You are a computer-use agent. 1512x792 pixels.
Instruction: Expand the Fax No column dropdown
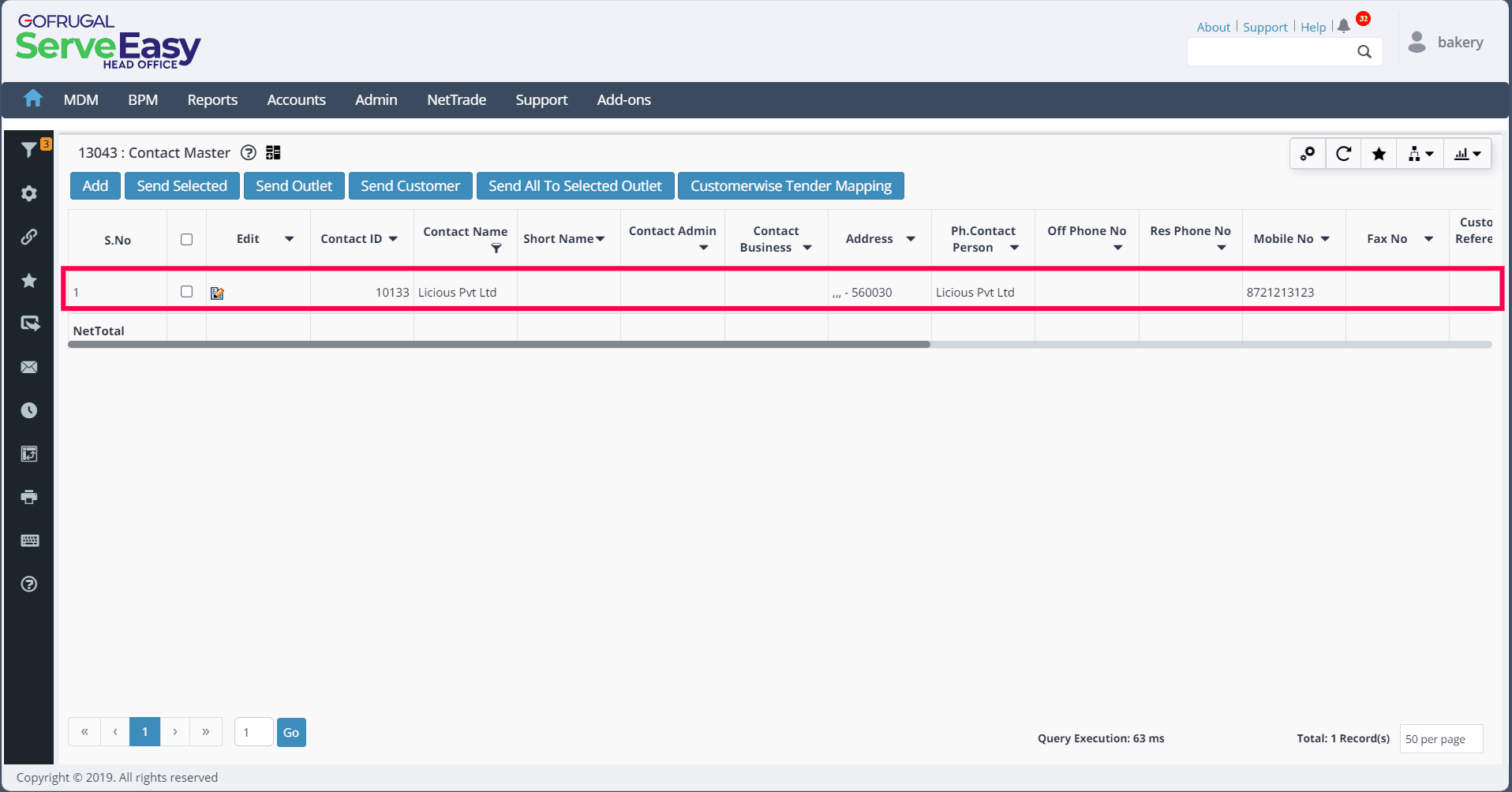[x=1428, y=239]
